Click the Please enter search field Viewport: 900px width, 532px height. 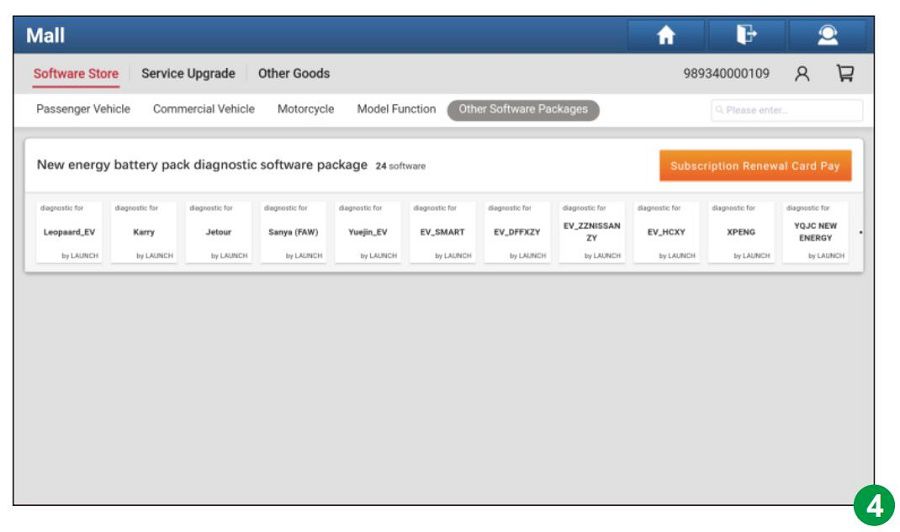click(x=786, y=111)
